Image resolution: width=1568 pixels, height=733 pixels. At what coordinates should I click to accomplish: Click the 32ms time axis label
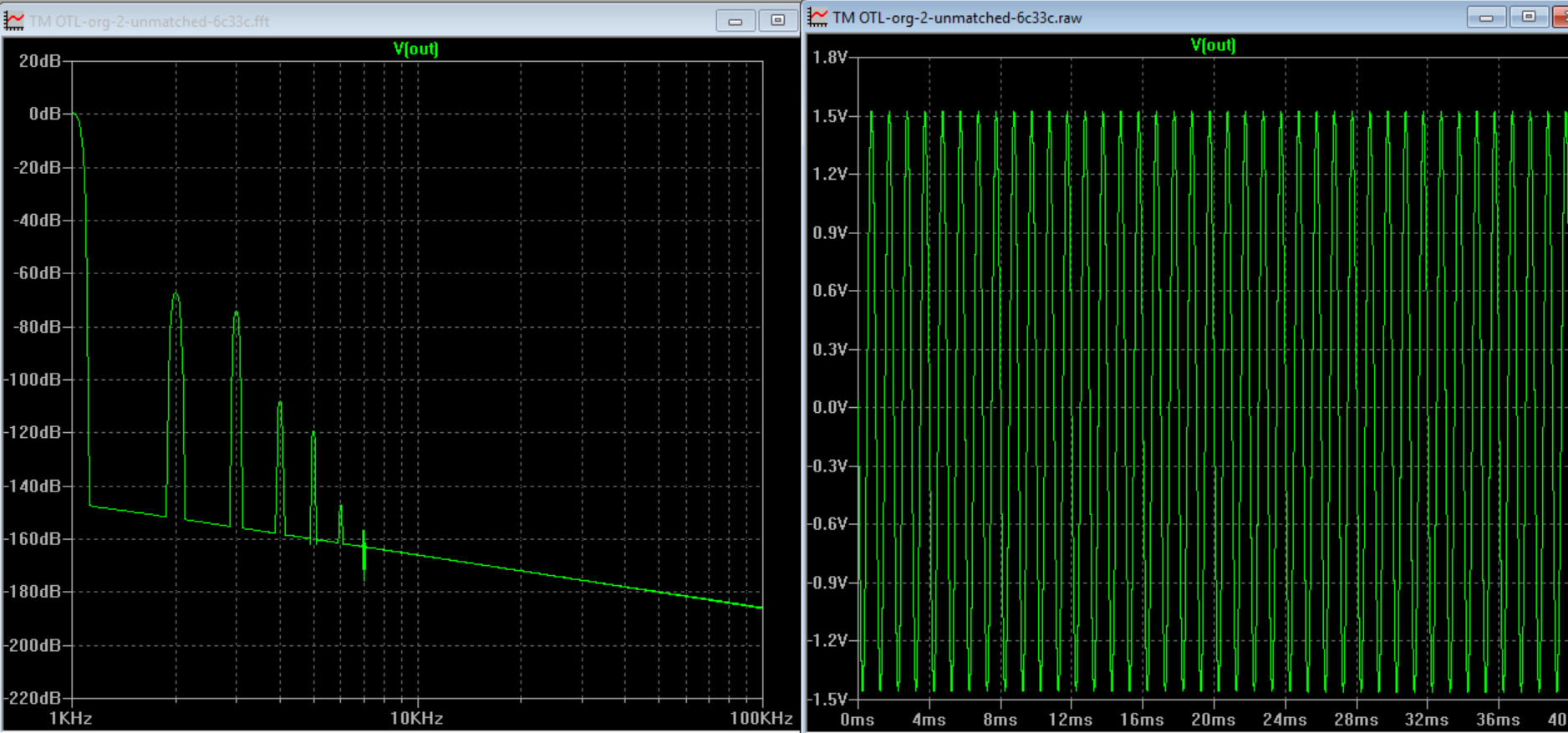(1427, 720)
